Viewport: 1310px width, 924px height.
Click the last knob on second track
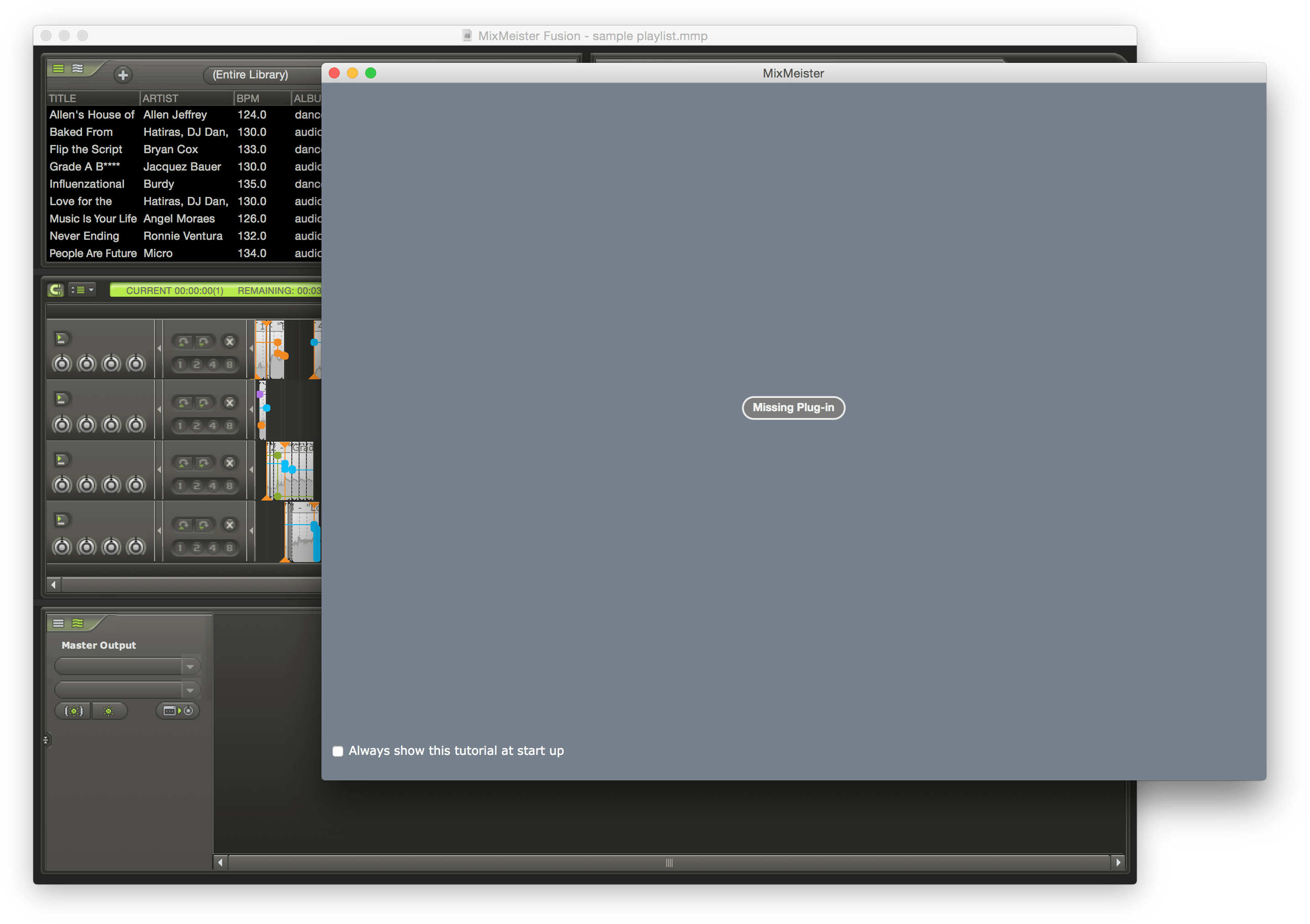tap(136, 424)
